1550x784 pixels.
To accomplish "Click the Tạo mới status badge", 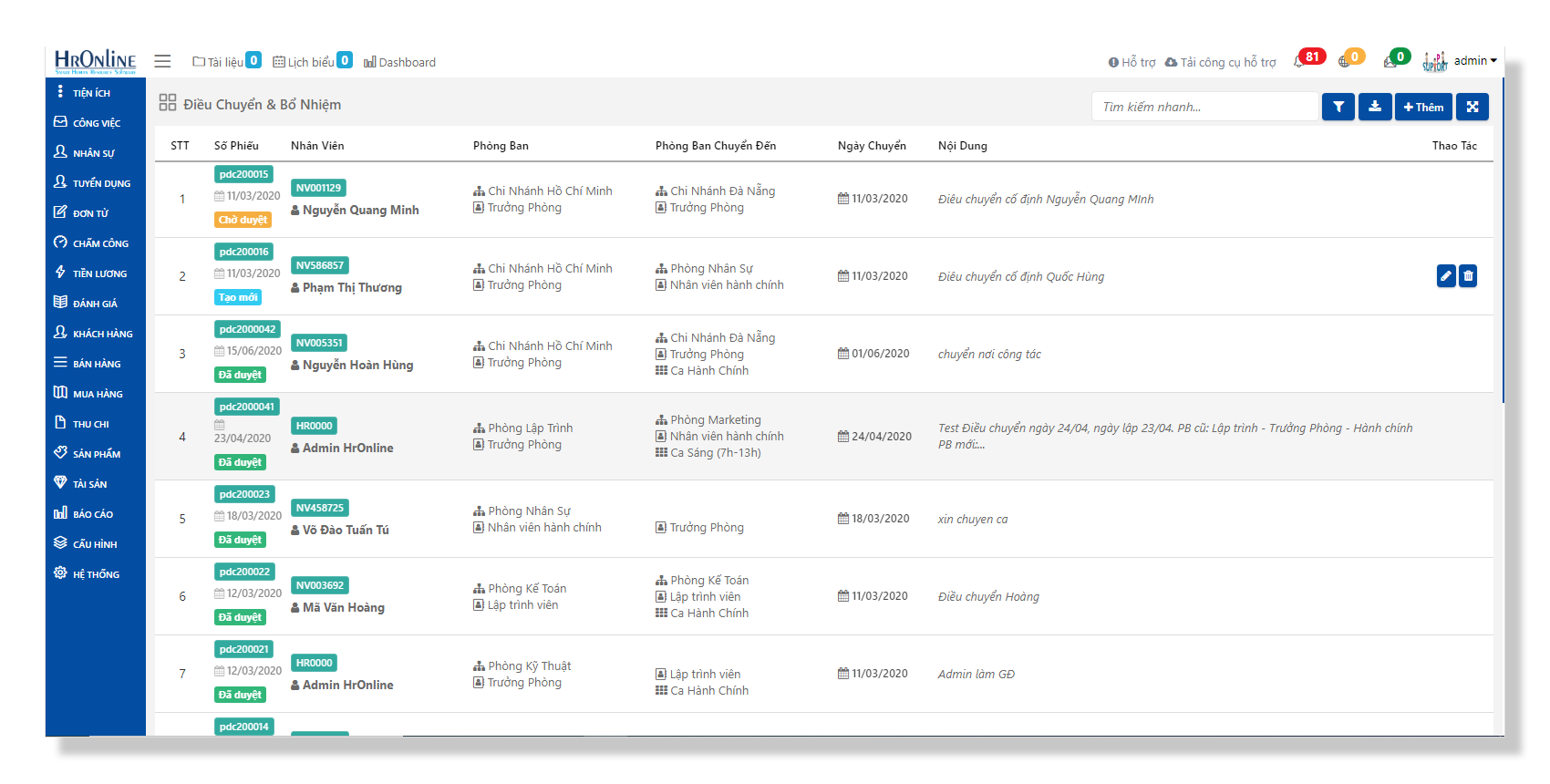I will coord(238,297).
